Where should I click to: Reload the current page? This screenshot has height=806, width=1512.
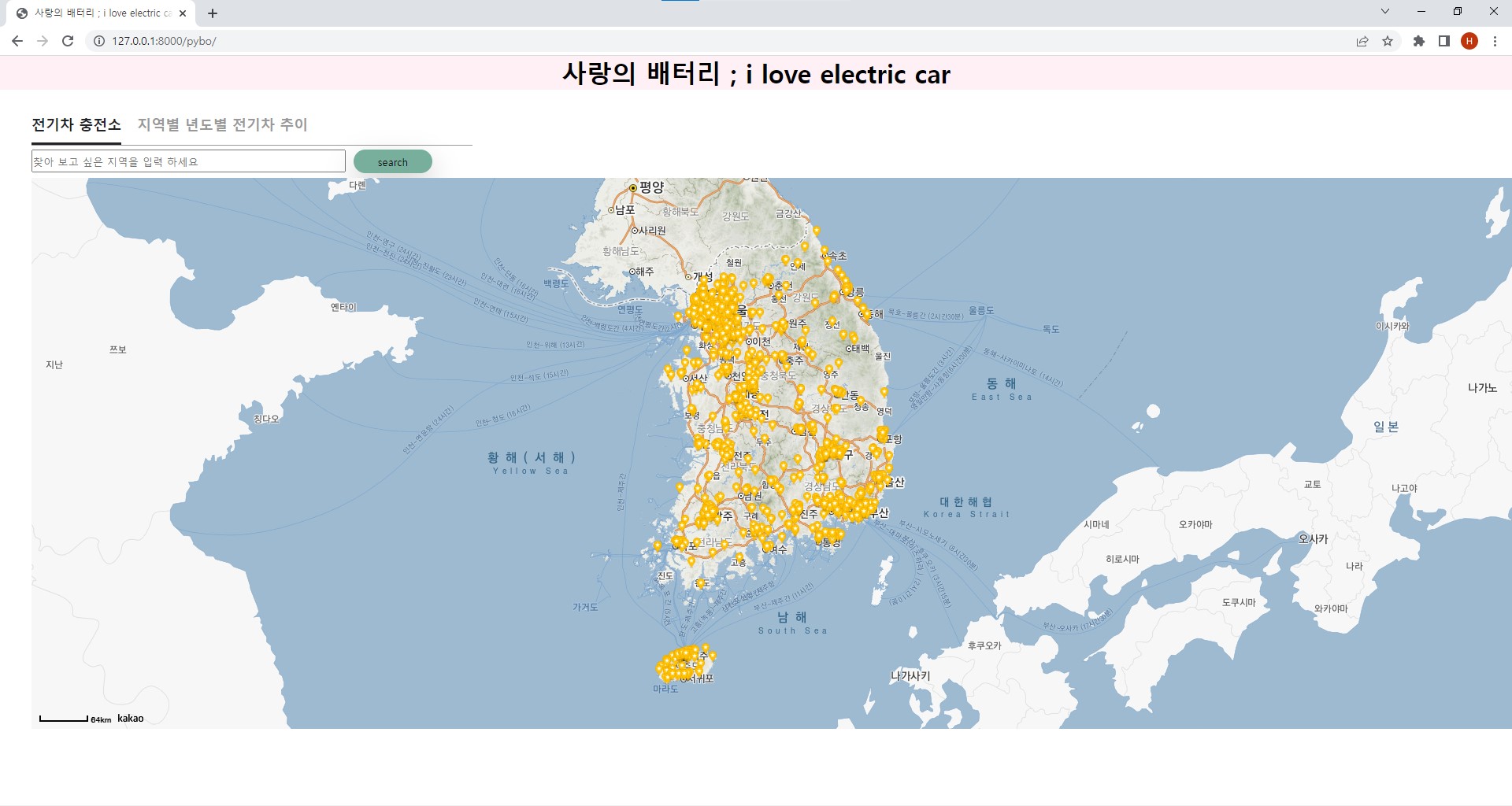68,41
